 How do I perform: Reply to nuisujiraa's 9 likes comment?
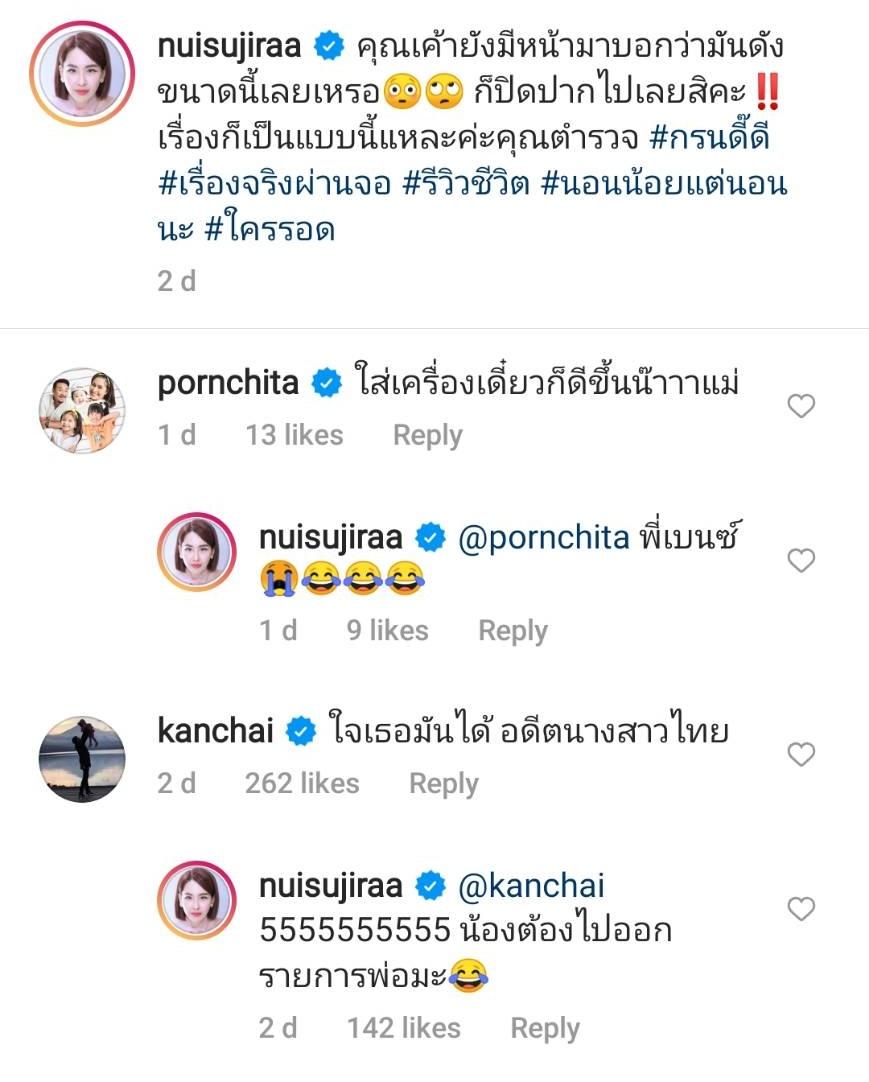tap(512, 630)
